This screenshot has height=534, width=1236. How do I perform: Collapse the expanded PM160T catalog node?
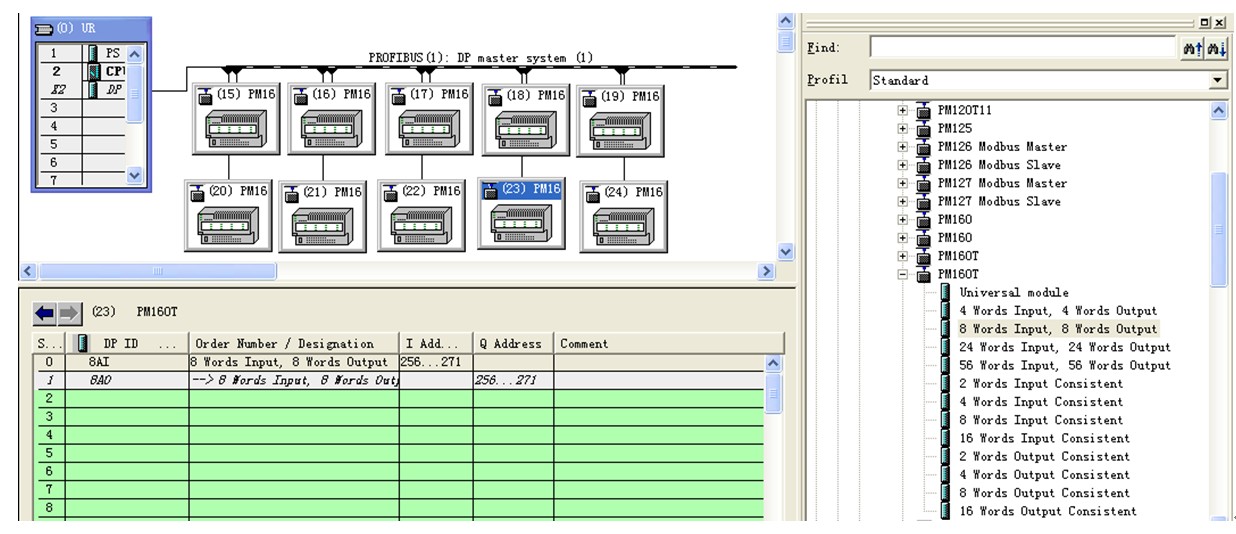903,274
